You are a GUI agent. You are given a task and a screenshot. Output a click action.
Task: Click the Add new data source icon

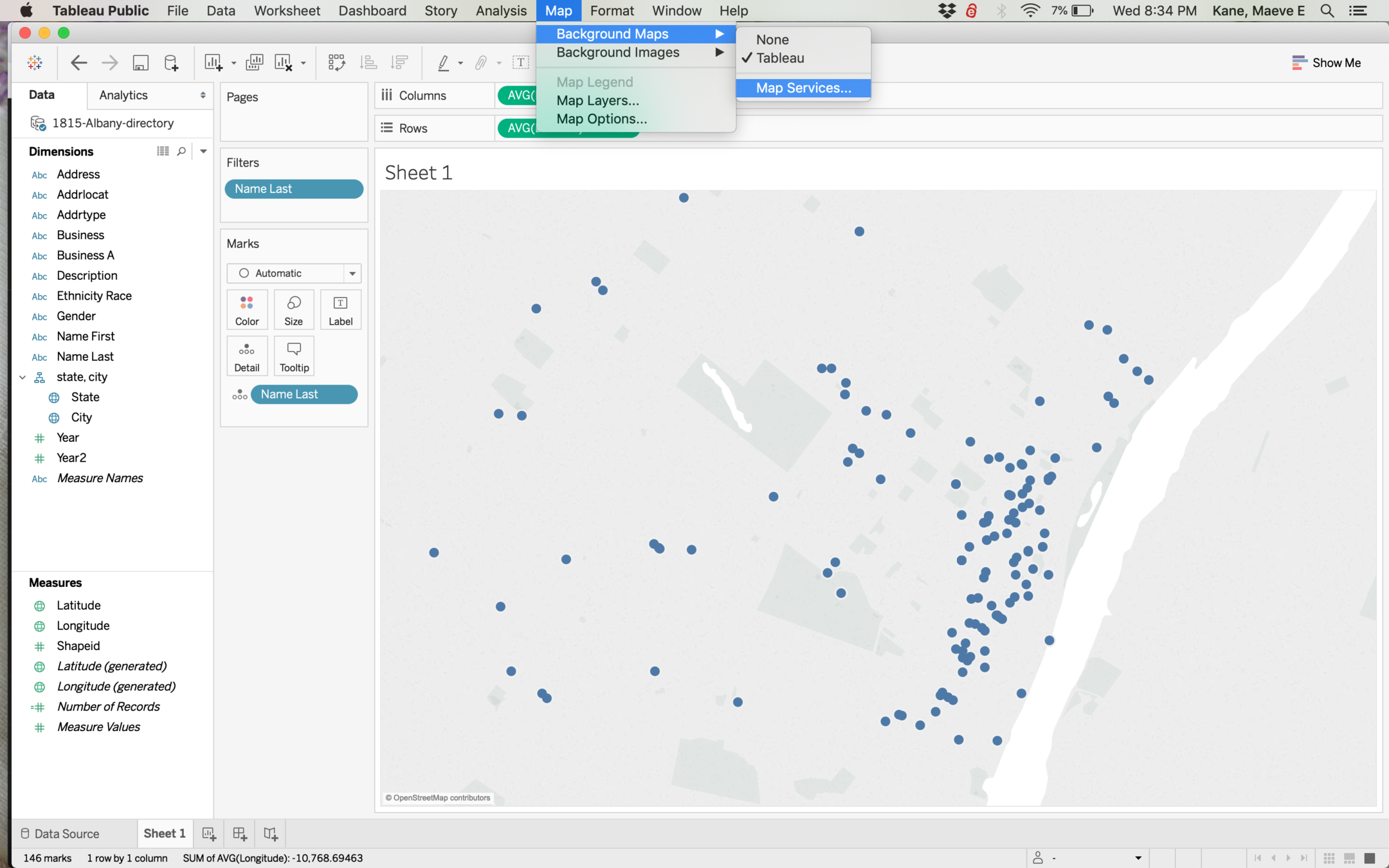click(171, 62)
